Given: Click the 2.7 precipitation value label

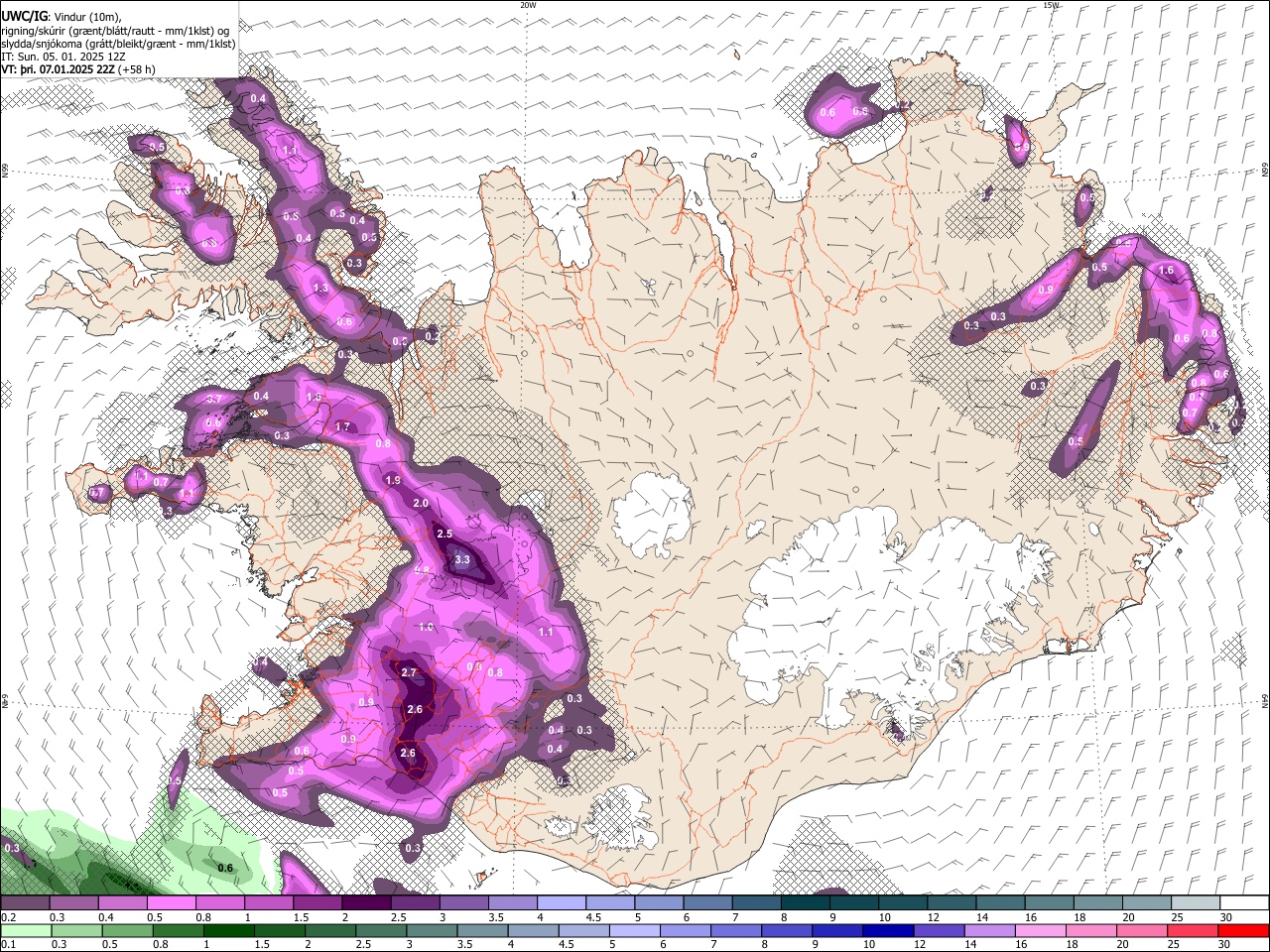Looking at the screenshot, I should click(409, 672).
